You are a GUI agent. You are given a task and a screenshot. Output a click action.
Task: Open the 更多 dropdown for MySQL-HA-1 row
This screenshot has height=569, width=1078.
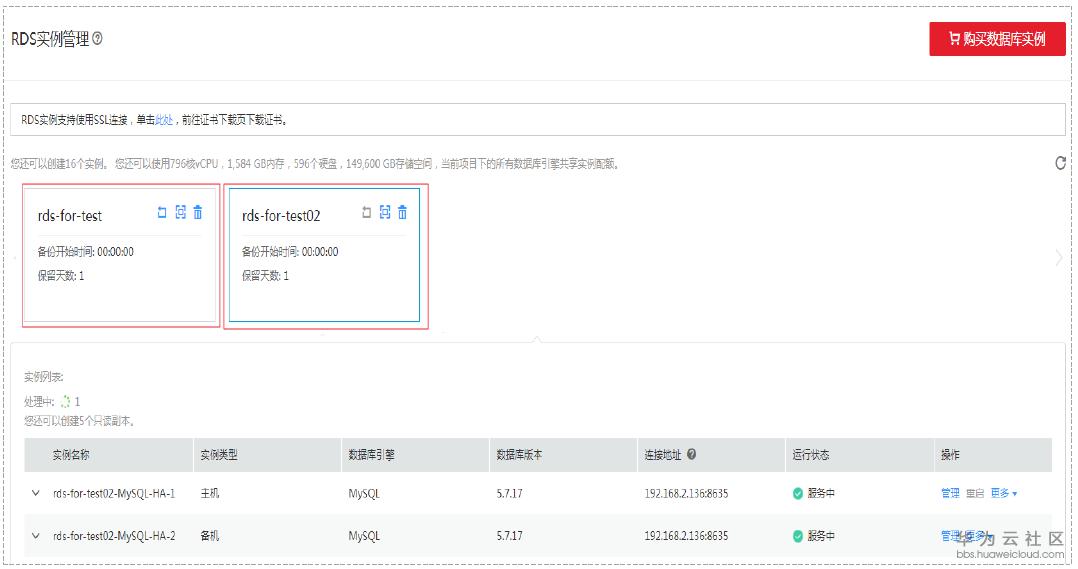pos(1004,493)
